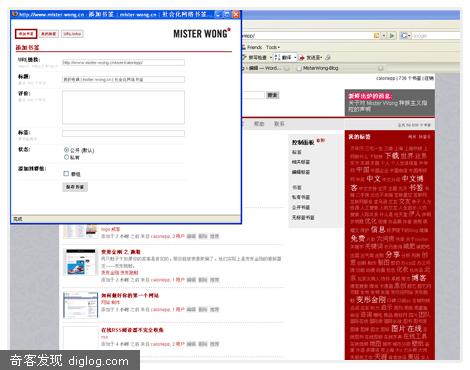Click the gray save button in popup
This screenshot has height=370, width=470.
pos(75,187)
